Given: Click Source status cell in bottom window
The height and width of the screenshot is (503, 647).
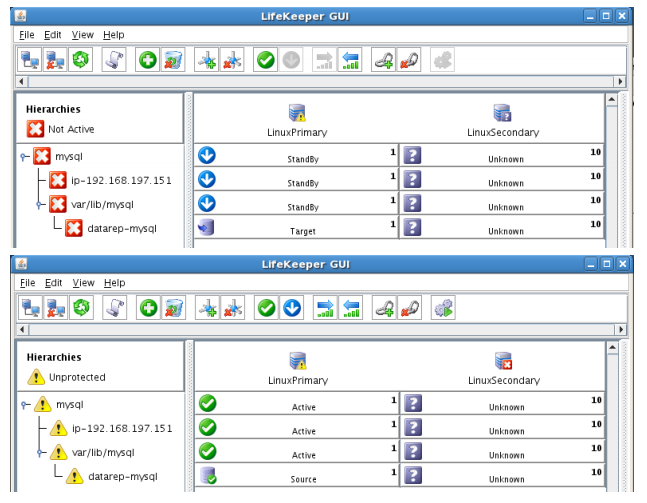Looking at the screenshot, I should coord(297,475).
